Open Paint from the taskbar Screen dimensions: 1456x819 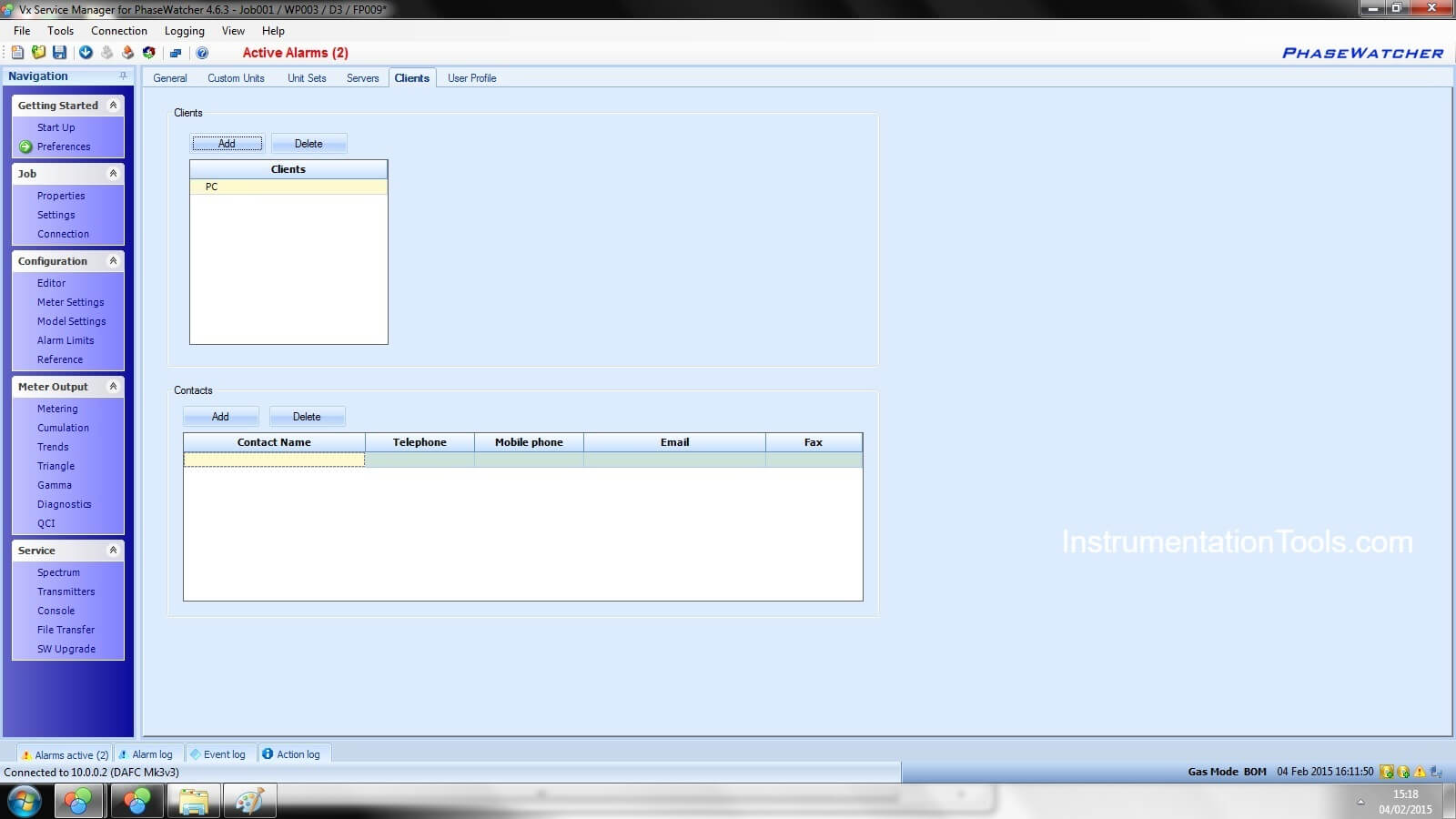[248, 802]
